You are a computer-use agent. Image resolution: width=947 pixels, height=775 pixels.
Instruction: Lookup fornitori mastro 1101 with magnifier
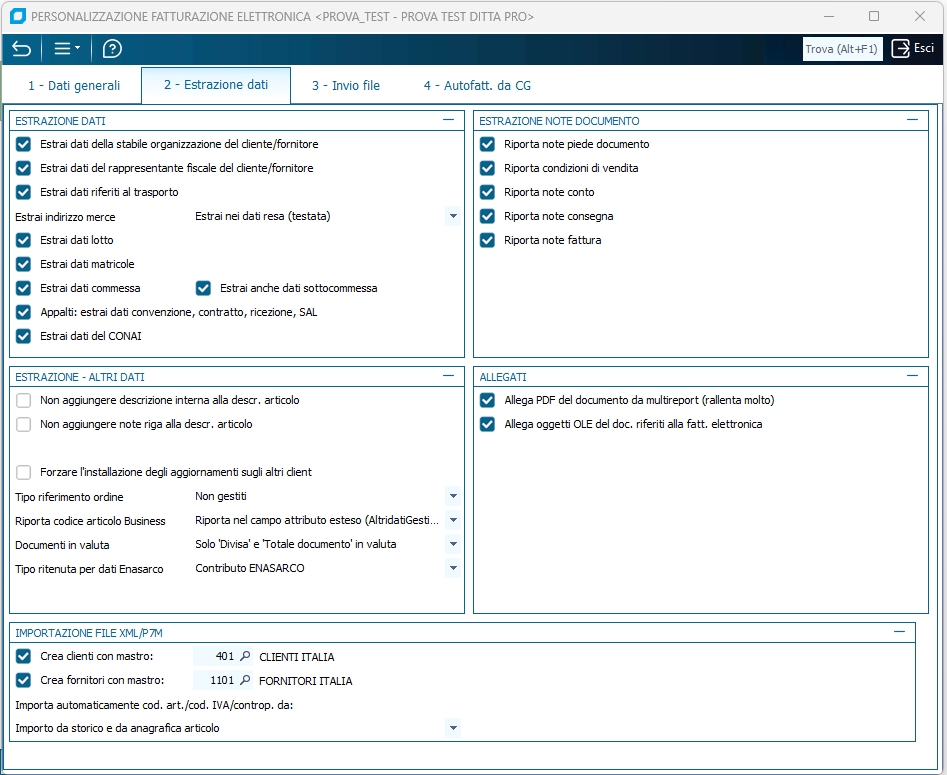(x=245, y=680)
